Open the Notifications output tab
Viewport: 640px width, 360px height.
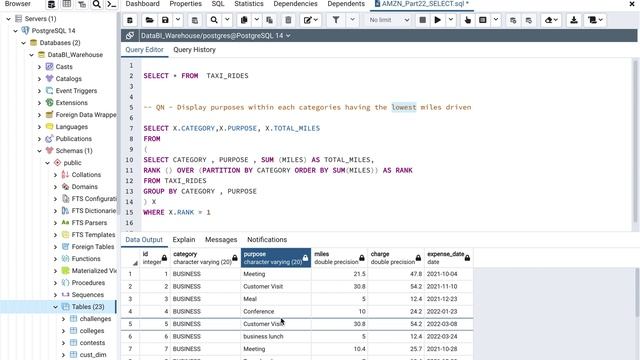point(267,240)
